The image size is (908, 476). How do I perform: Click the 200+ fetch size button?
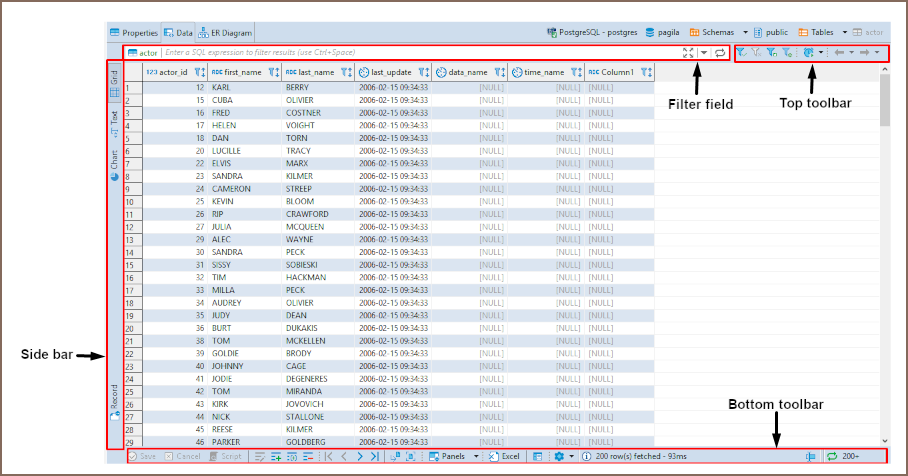click(x=845, y=456)
